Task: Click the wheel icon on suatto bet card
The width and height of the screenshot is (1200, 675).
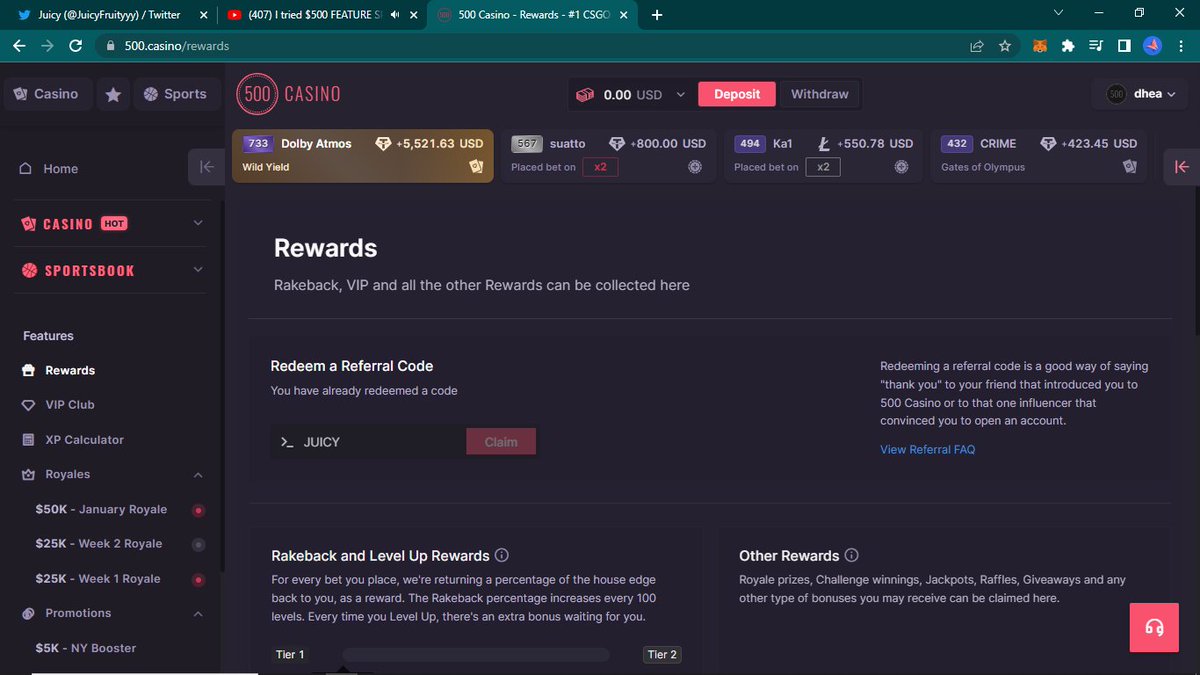Action: [695, 167]
